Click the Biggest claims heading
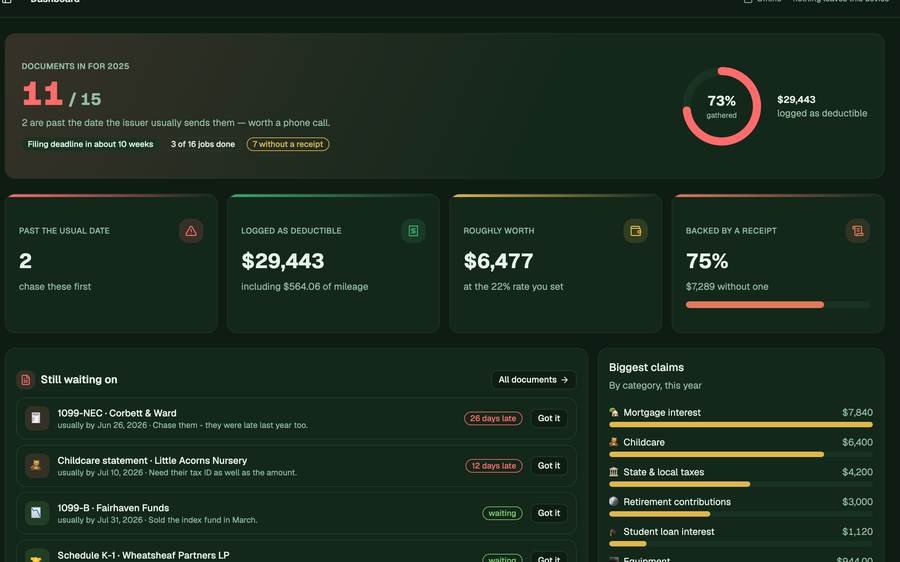Image resolution: width=900 pixels, height=562 pixels. 646,367
